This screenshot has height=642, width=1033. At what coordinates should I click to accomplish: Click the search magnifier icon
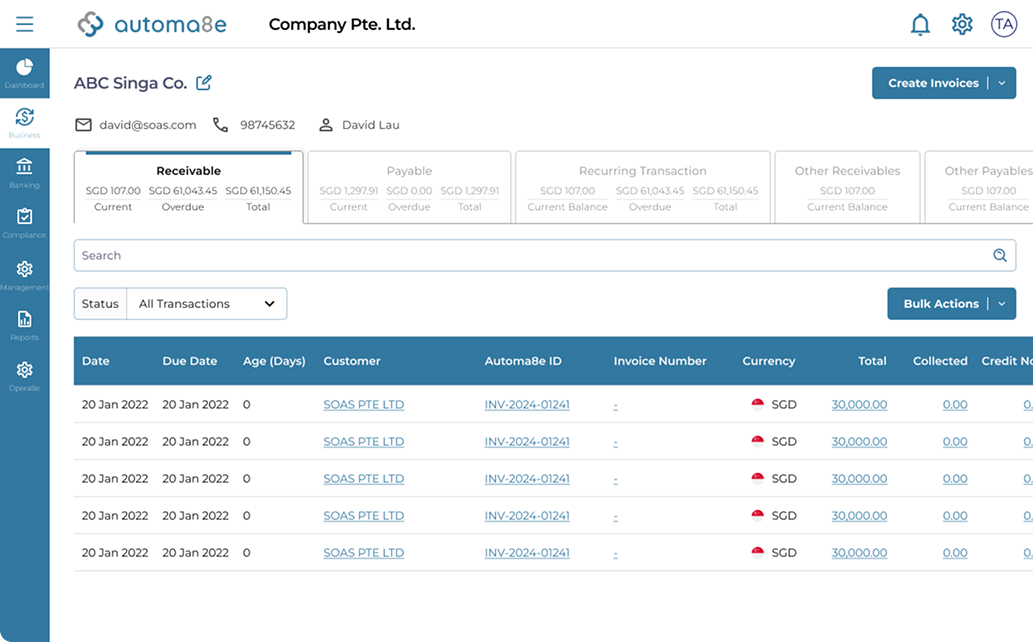click(x=999, y=255)
